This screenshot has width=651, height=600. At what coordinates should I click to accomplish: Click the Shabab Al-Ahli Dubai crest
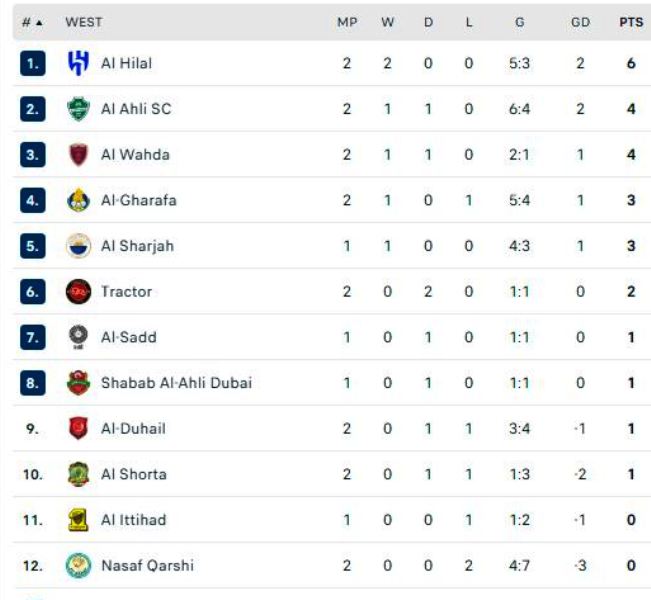[78, 383]
